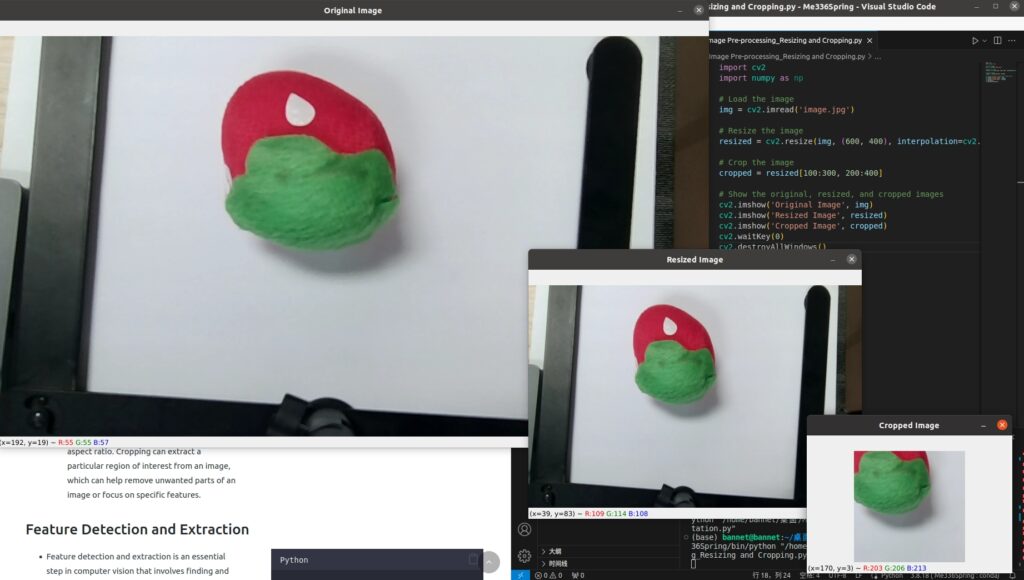Minimize the Original Image window

click(680, 10)
